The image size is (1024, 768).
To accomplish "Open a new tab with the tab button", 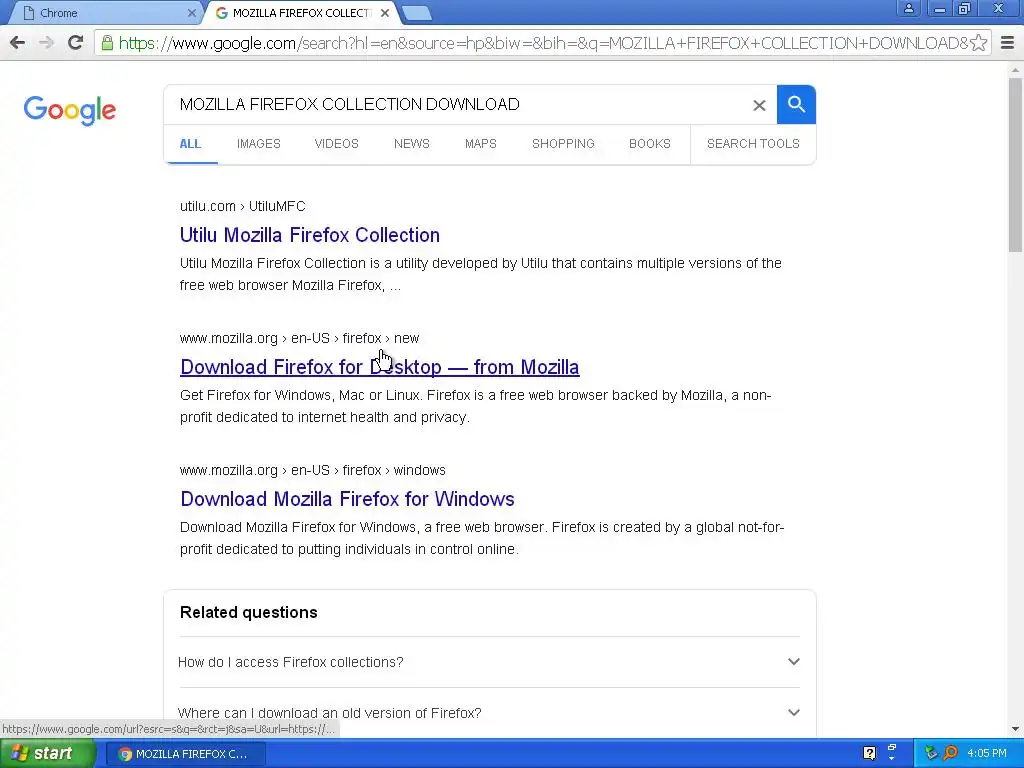I will [416, 13].
